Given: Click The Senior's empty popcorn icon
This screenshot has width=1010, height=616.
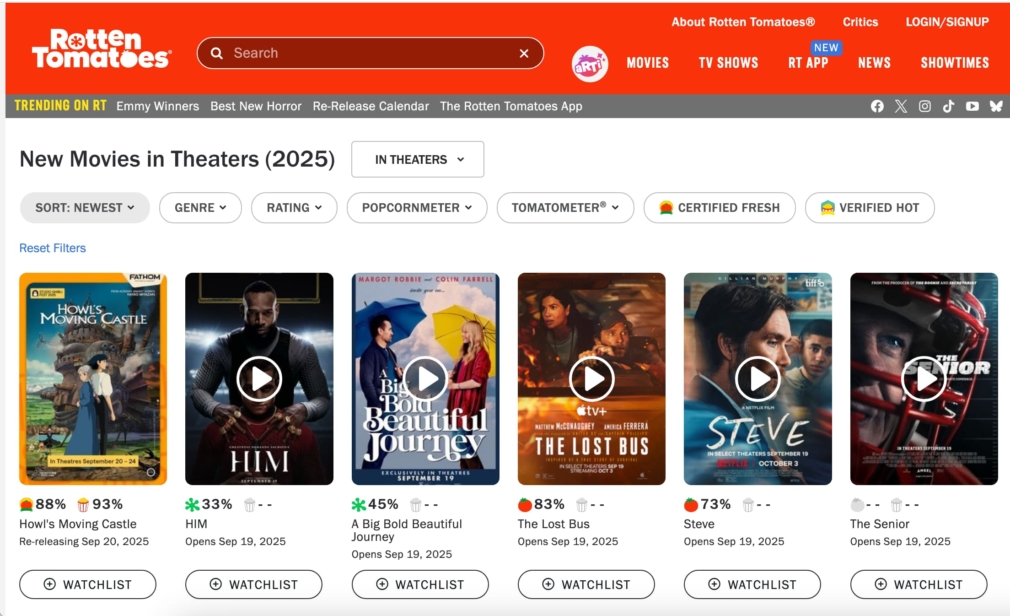Looking at the screenshot, I should [x=896, y=505].
